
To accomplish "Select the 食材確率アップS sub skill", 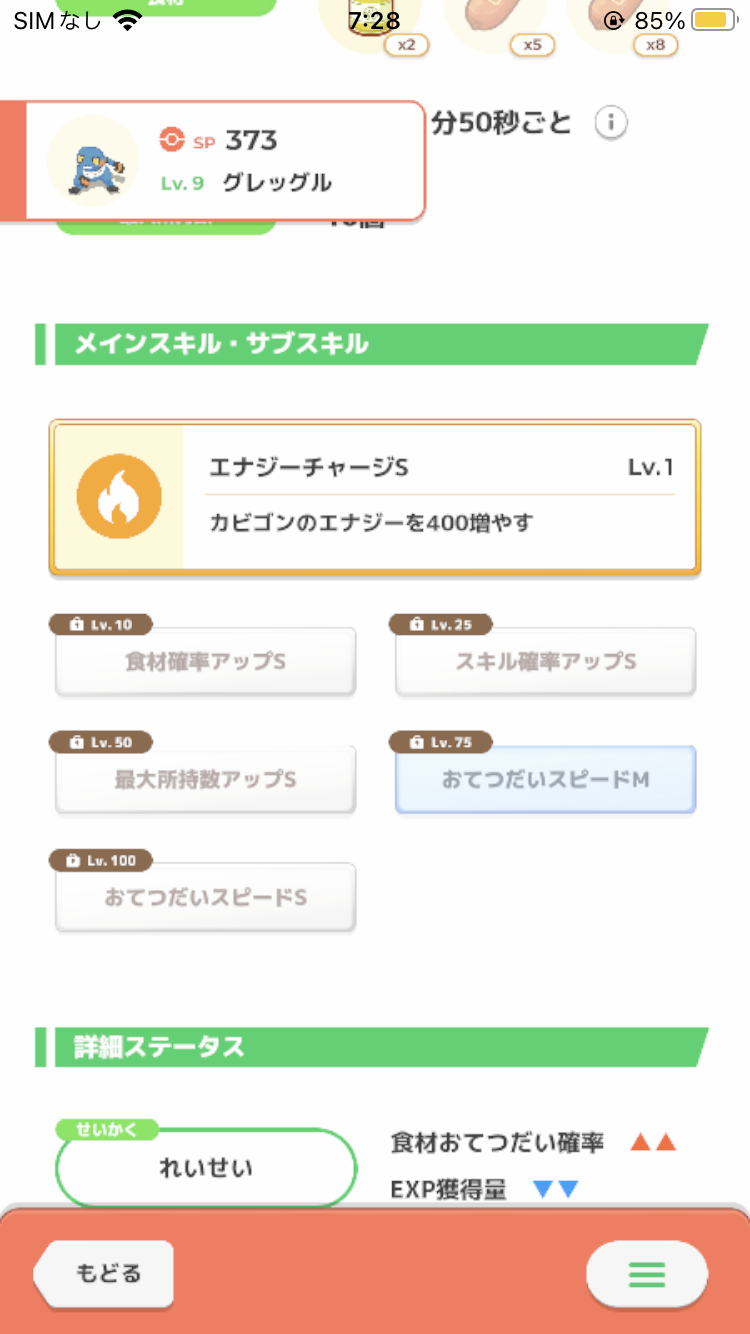I will coord(205,661).
